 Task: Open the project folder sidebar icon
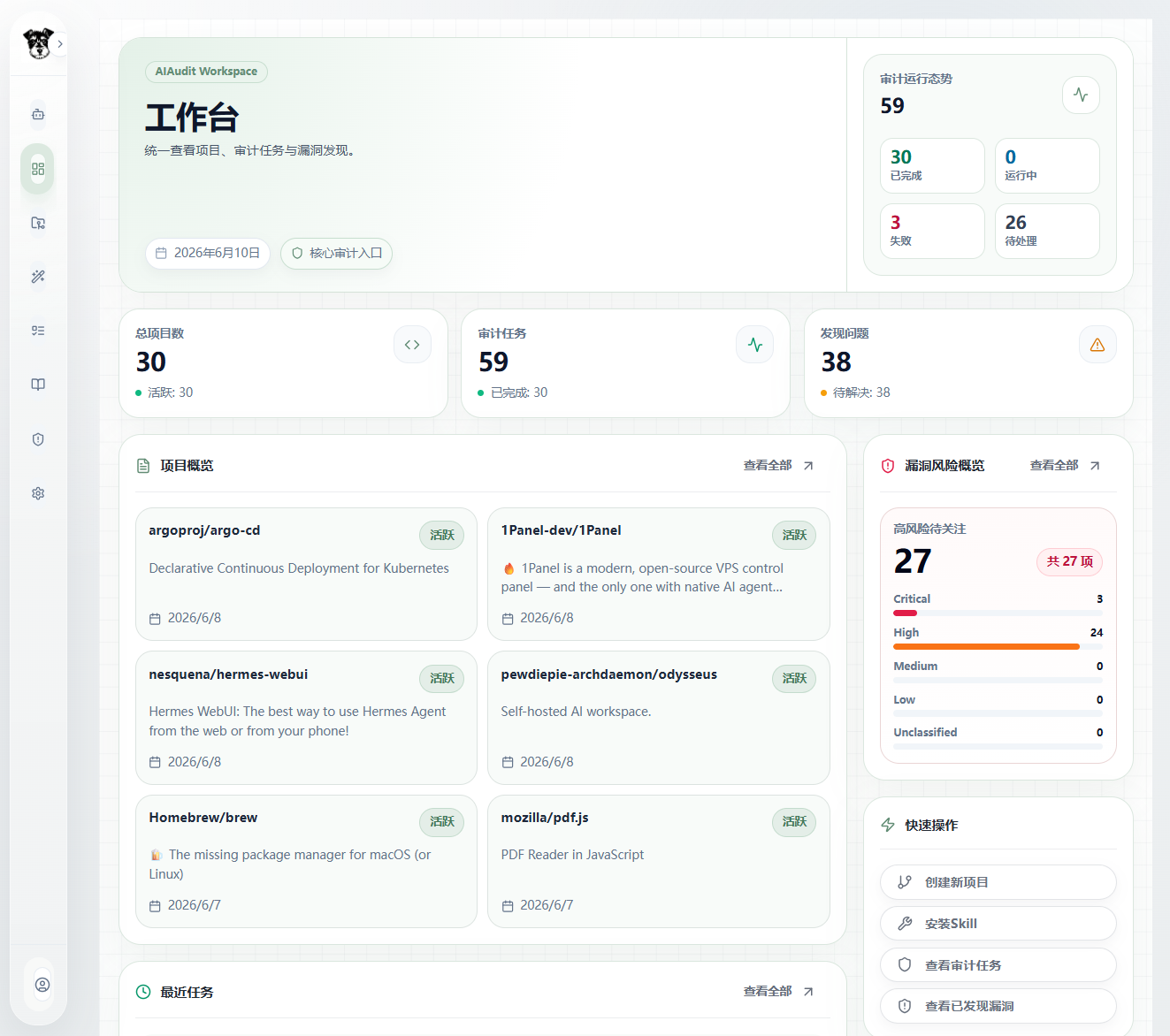[x=38, y=223]
